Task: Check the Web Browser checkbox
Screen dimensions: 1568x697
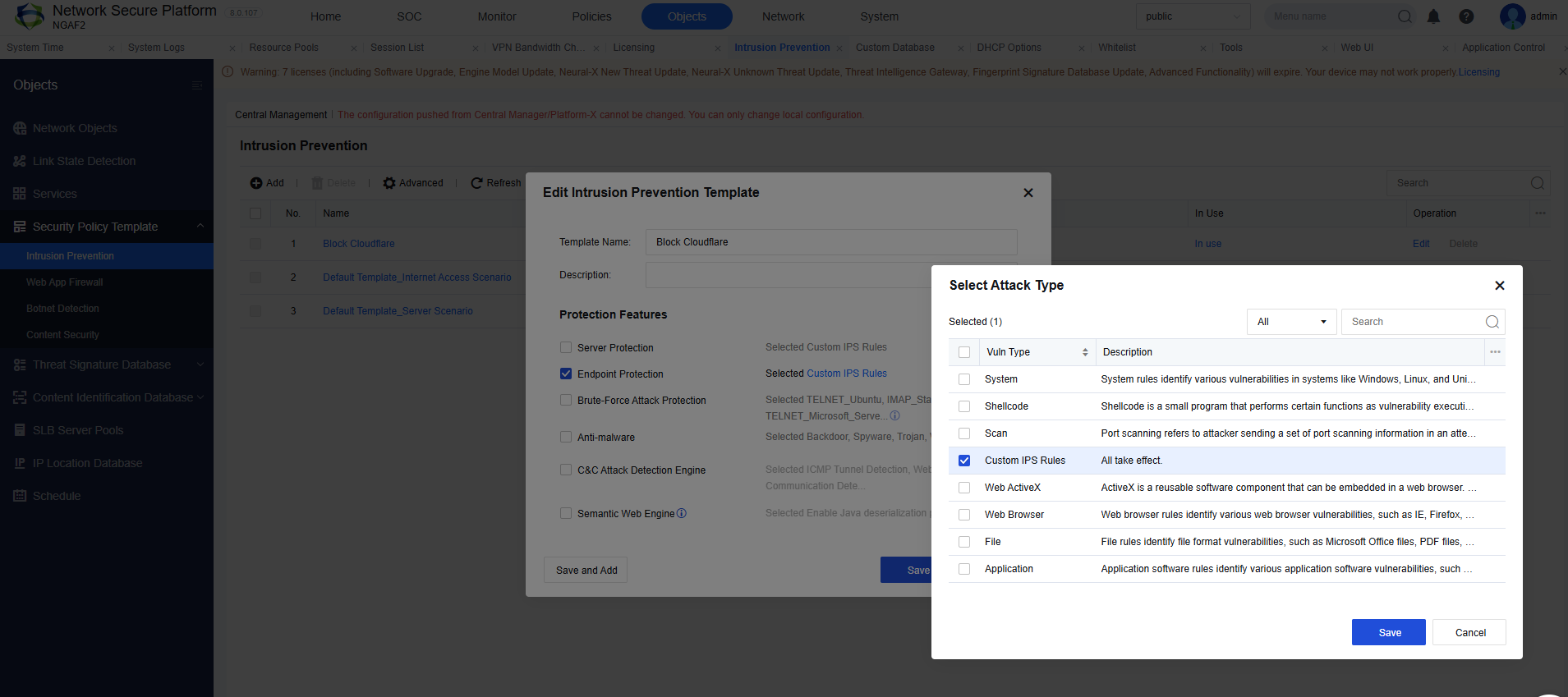Action: click(x=964, y=515)
